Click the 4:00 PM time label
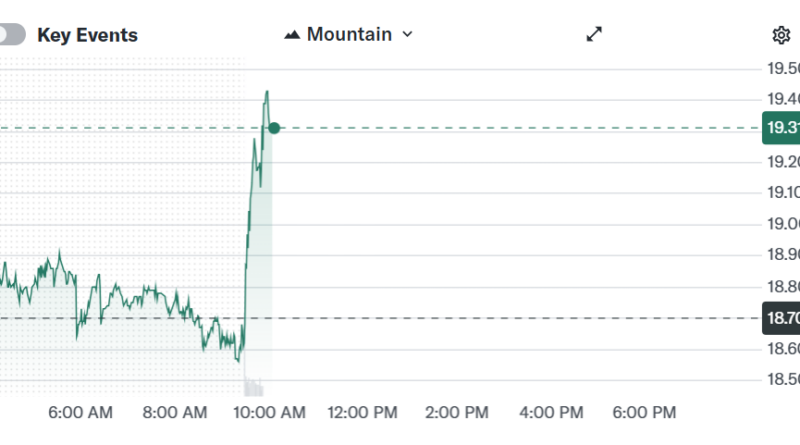The height and width of the screenshot is (445, 800). tap(551, 412)
